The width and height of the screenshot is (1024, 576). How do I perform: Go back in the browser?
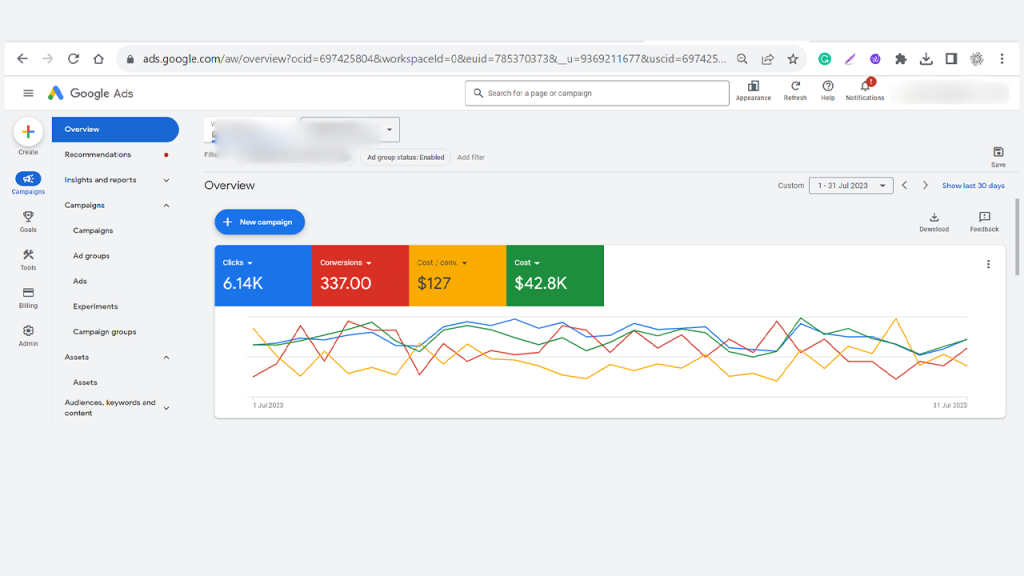point(22,59)
